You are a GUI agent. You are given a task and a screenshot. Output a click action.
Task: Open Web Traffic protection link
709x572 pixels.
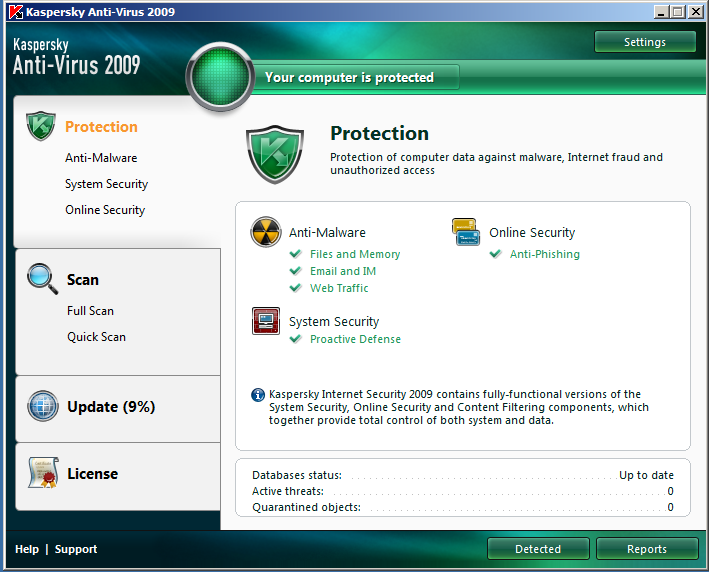click(x=339, y=288)
